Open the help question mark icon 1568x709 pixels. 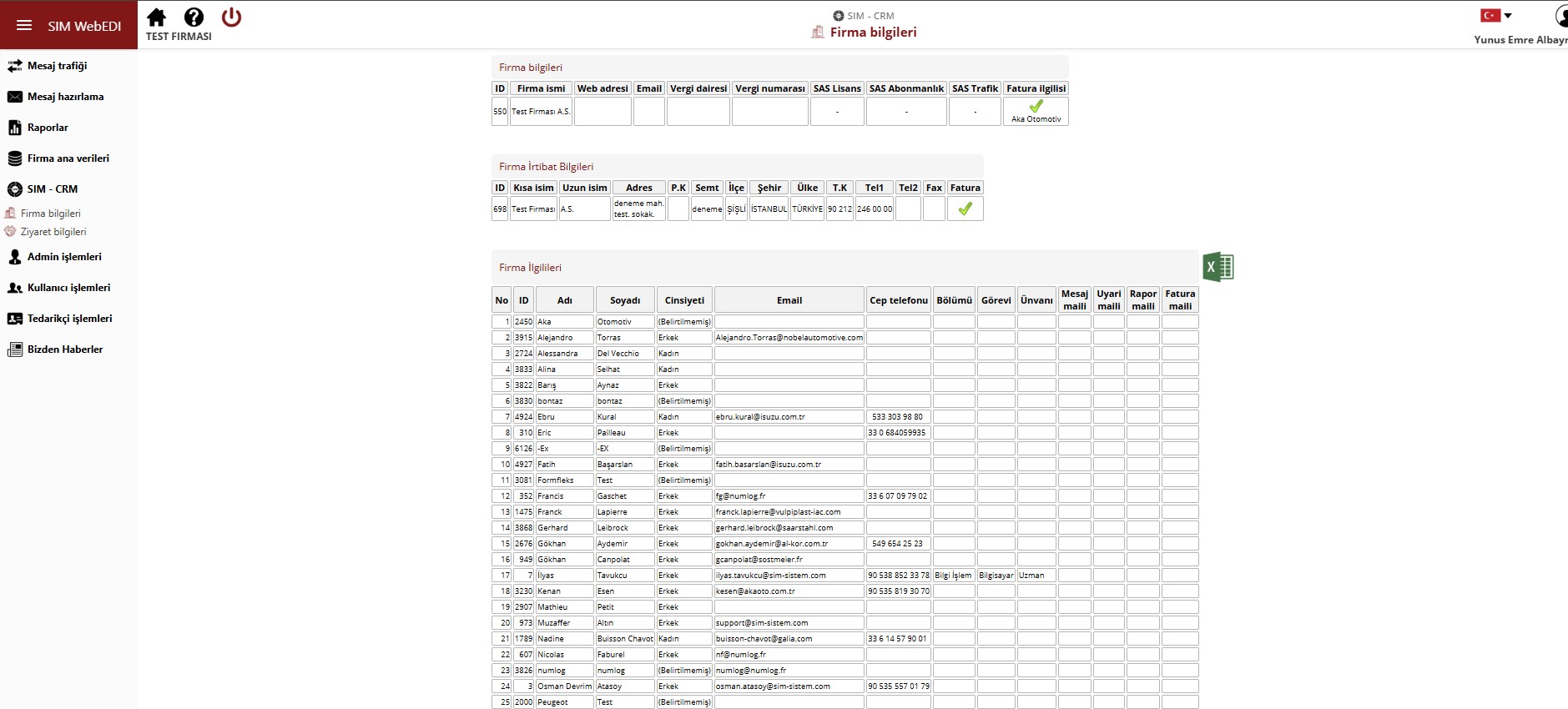(x=194, y=17)
